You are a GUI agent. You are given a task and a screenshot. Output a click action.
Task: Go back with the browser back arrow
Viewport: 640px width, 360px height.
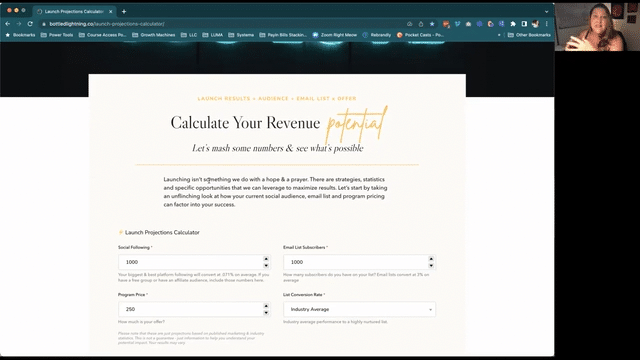point(7,24)
